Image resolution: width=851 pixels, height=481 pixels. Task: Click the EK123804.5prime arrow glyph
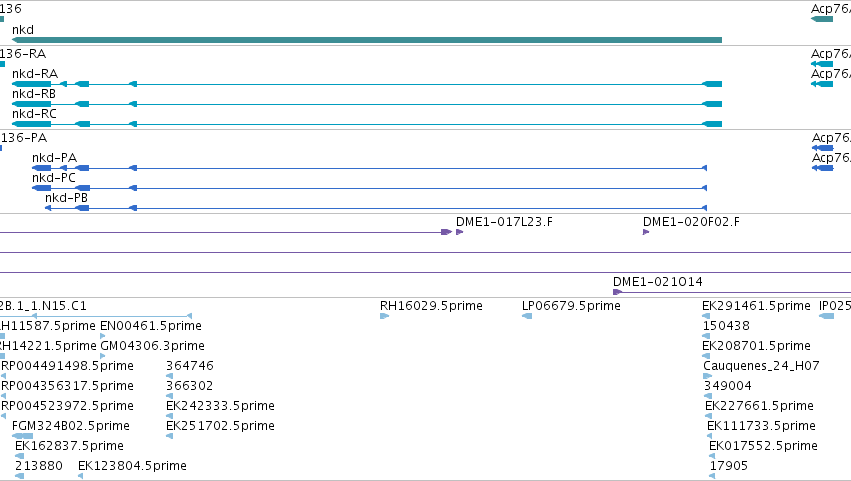pos(80,476)
